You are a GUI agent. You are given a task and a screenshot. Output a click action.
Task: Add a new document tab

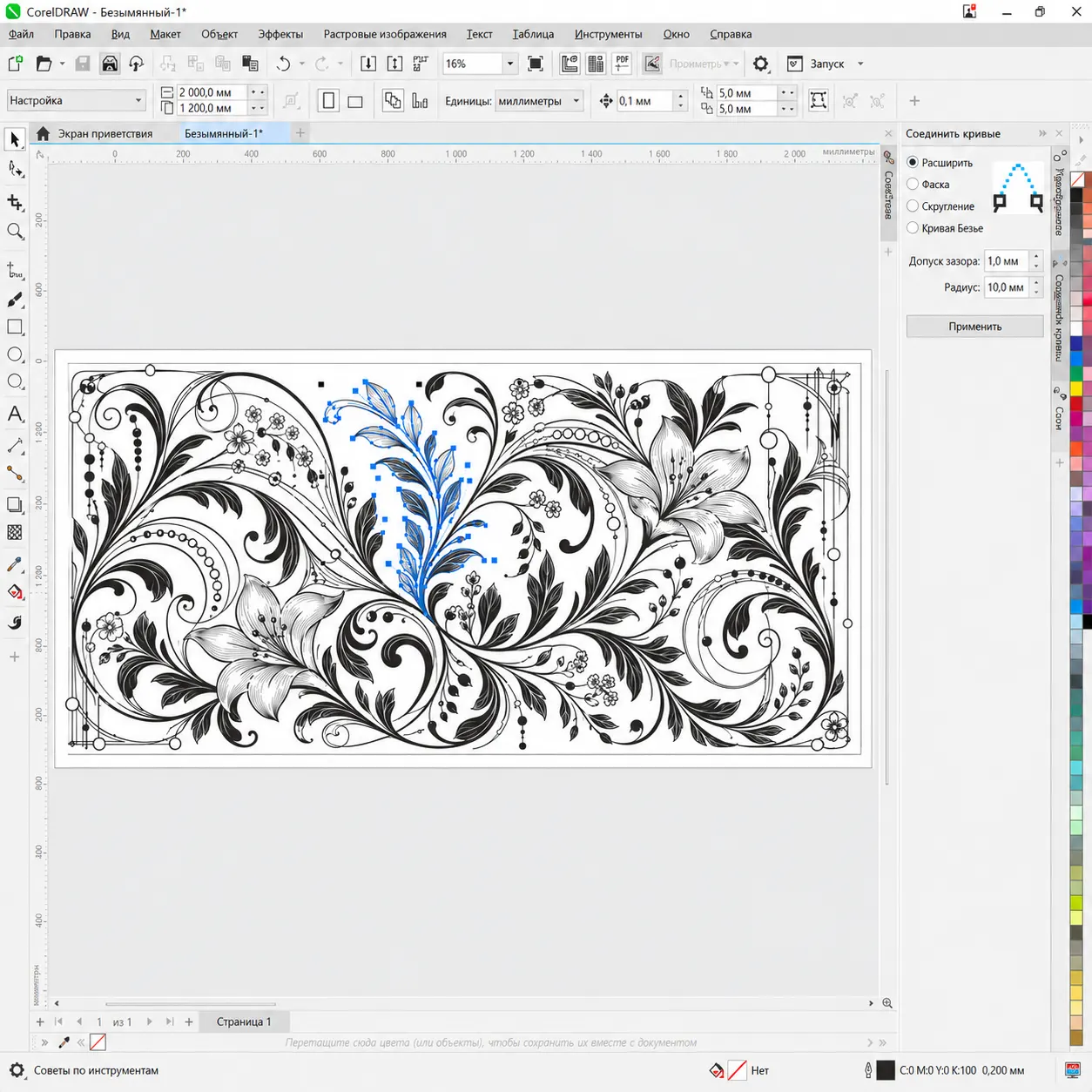300,133
